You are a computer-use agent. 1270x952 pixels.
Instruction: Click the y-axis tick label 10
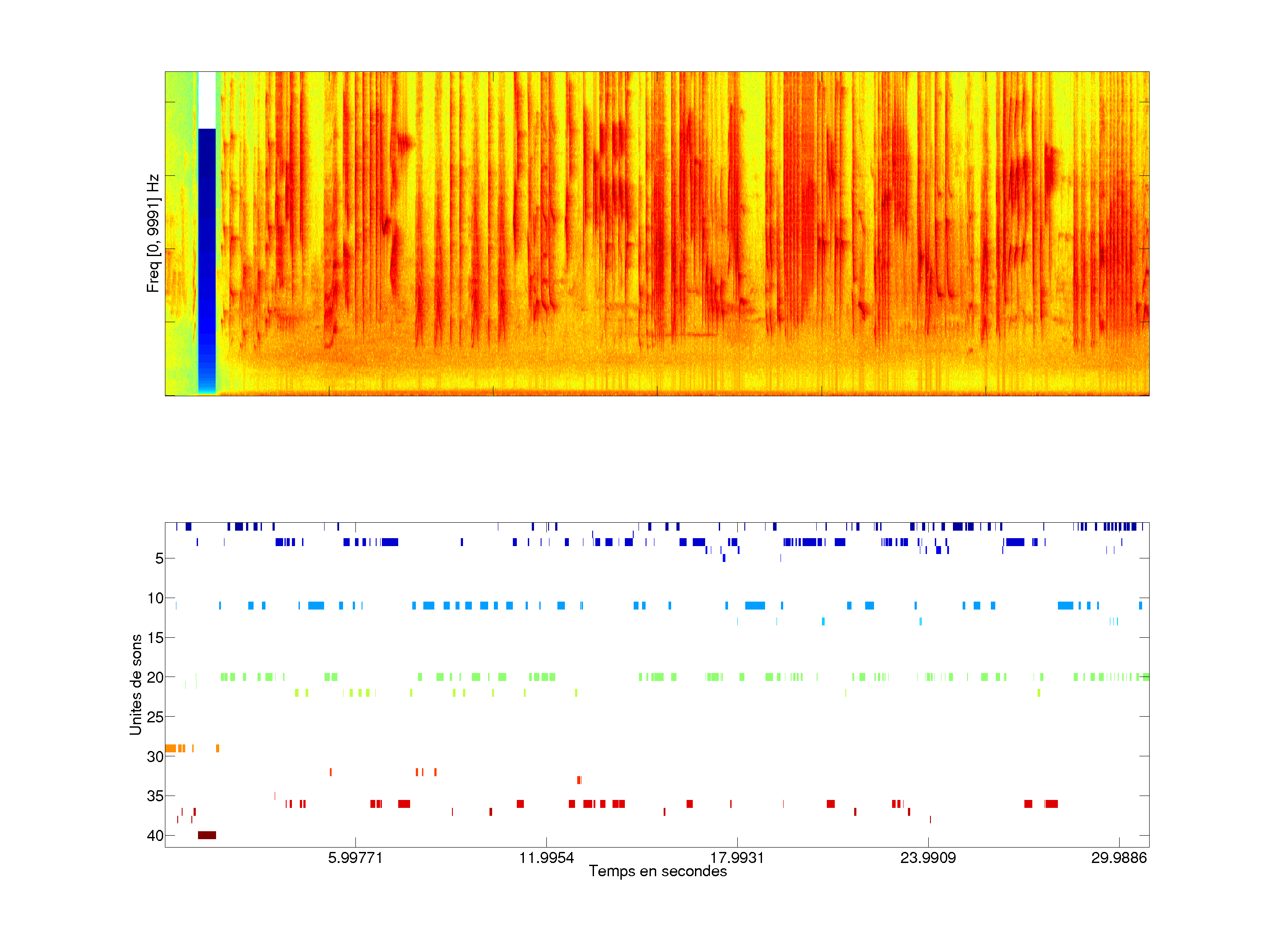pos(155,598)
